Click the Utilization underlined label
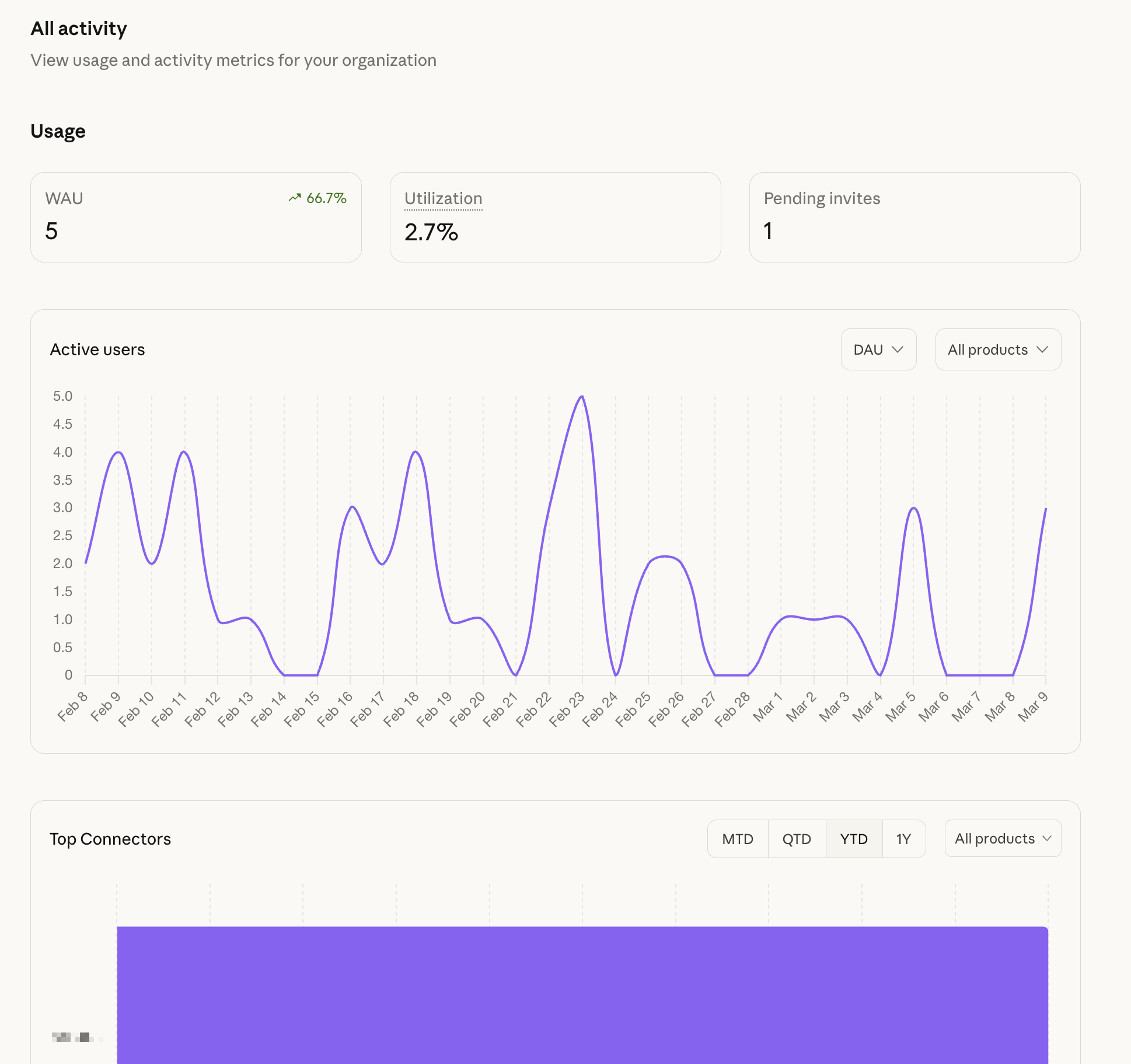Screen dimensions: 1131x1064 point(443,198)
